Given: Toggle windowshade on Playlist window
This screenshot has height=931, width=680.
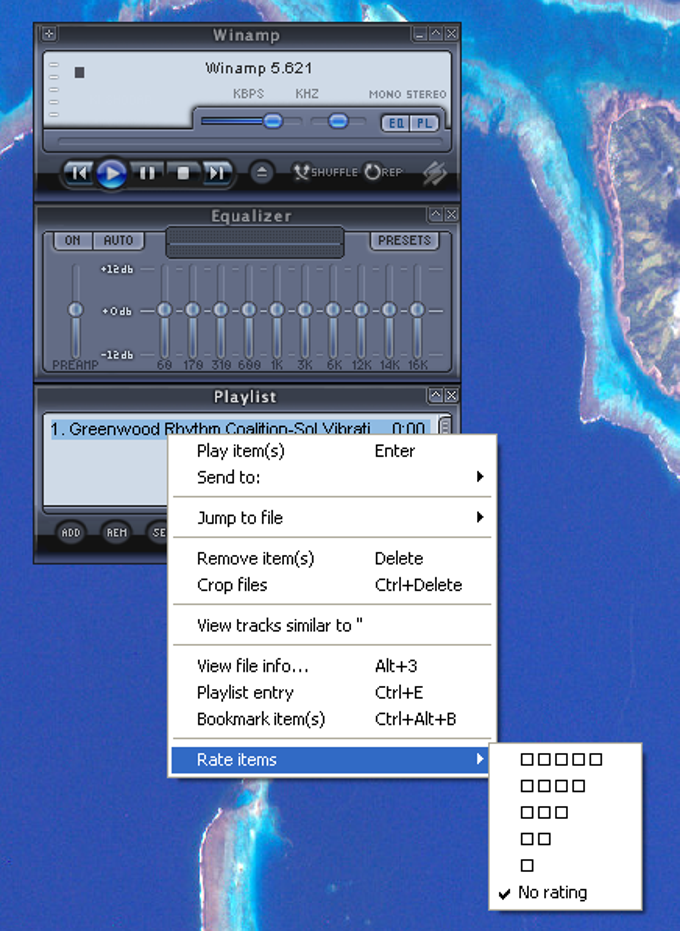Looking at the screenshot, I should click(x=435, y=395).
